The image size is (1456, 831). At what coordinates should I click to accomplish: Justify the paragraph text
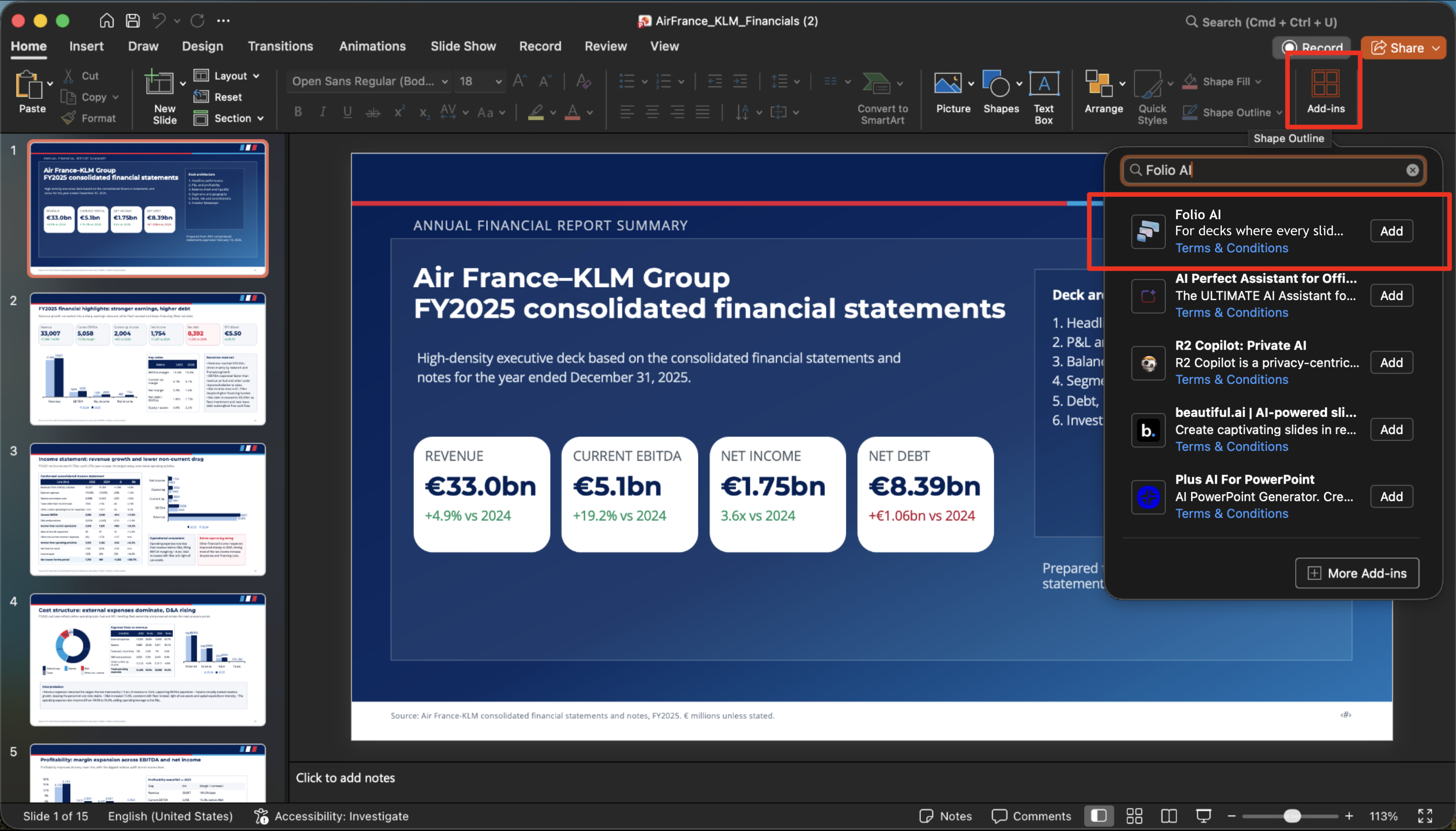point(702,112)
